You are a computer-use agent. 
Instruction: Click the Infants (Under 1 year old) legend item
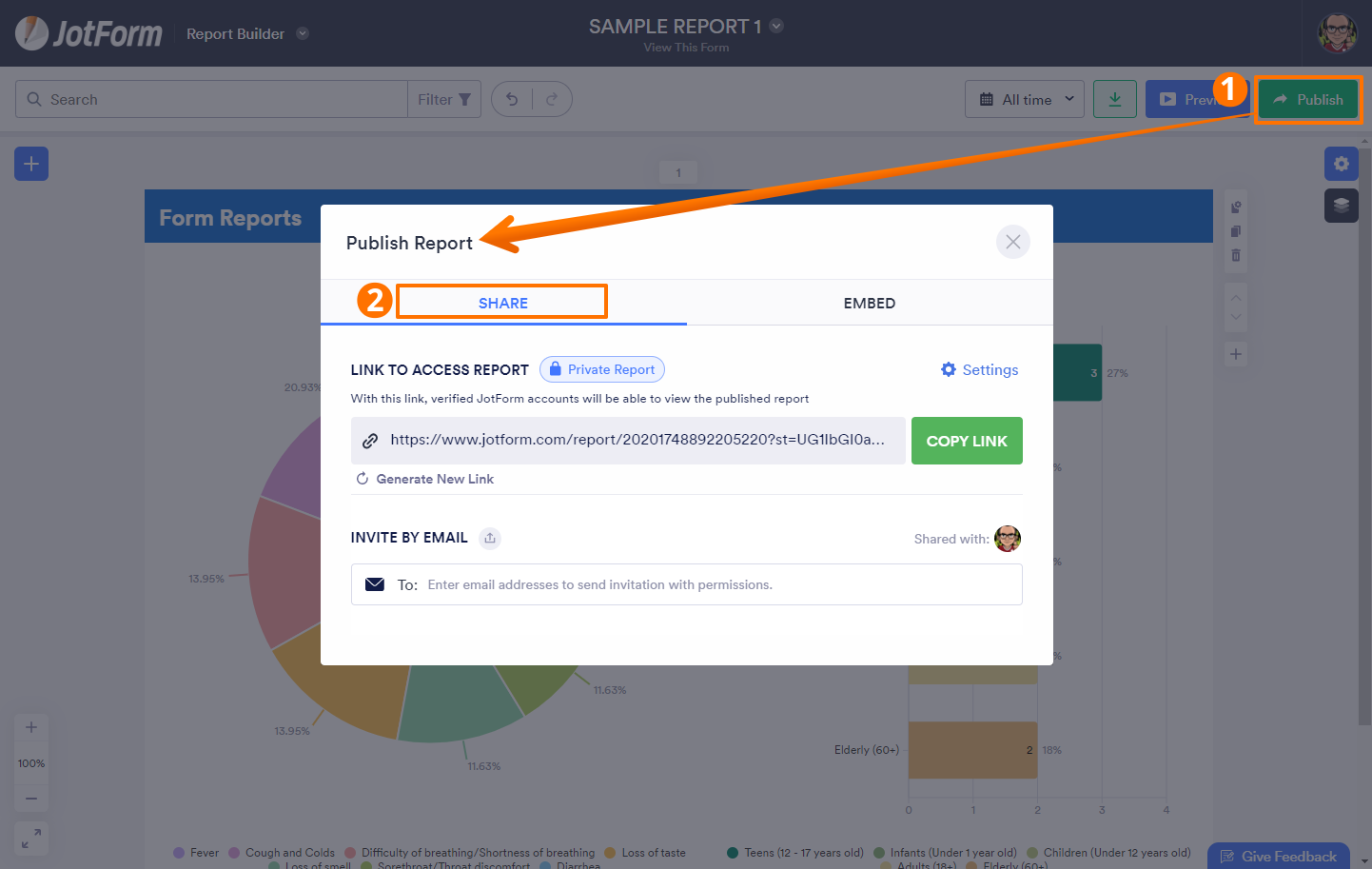point(946,853)
